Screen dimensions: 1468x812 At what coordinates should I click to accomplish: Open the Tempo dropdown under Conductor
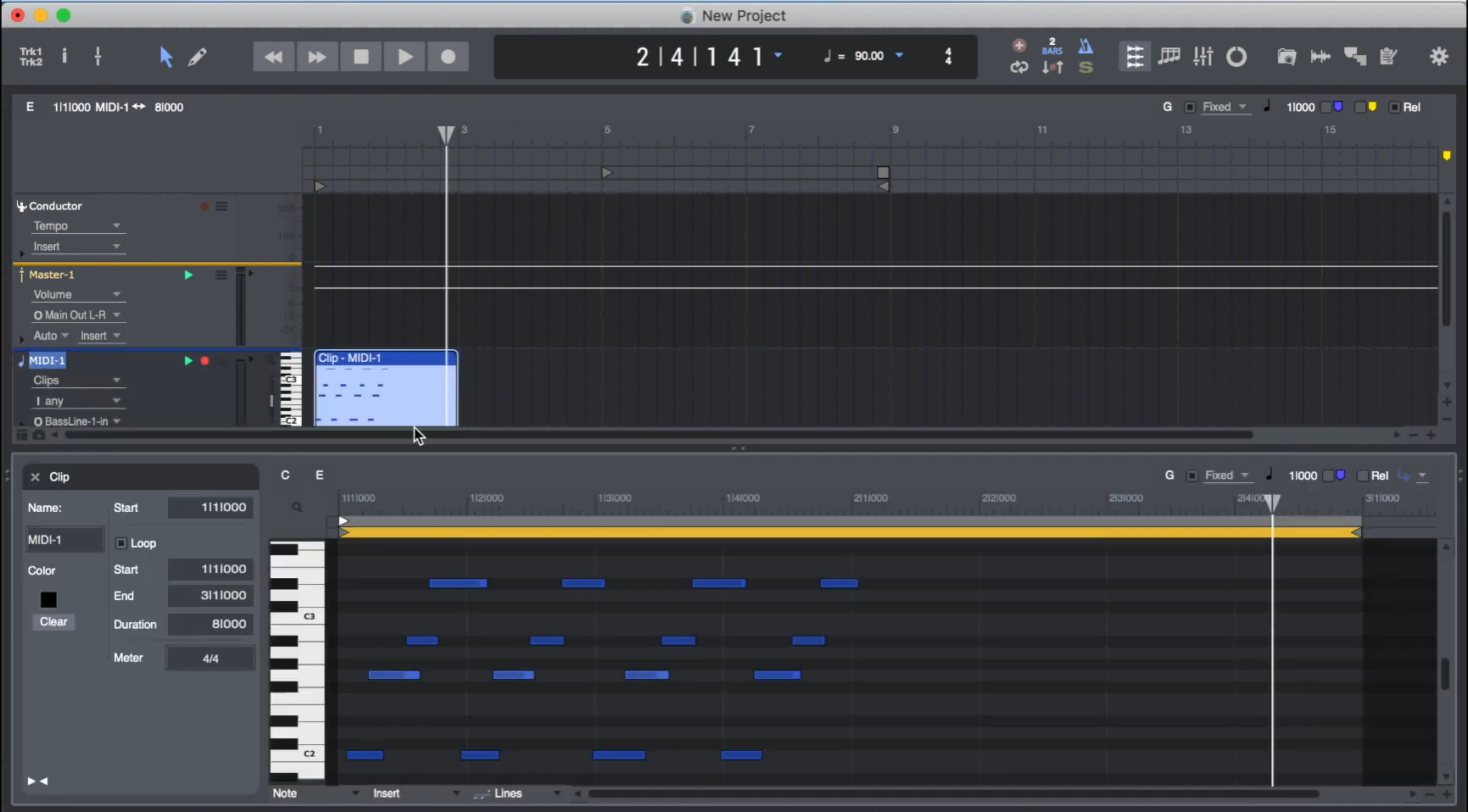tap(77, 226)
